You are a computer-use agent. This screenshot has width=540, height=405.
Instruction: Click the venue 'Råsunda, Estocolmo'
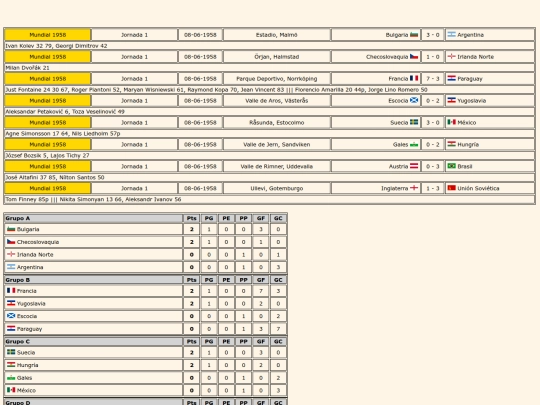coord(277,123)
